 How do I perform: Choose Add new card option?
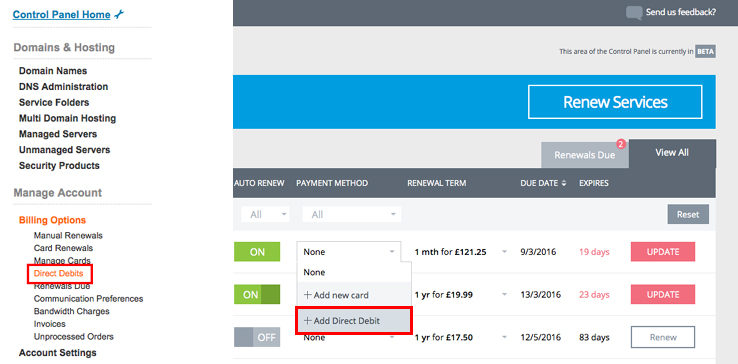coord(354,295)
